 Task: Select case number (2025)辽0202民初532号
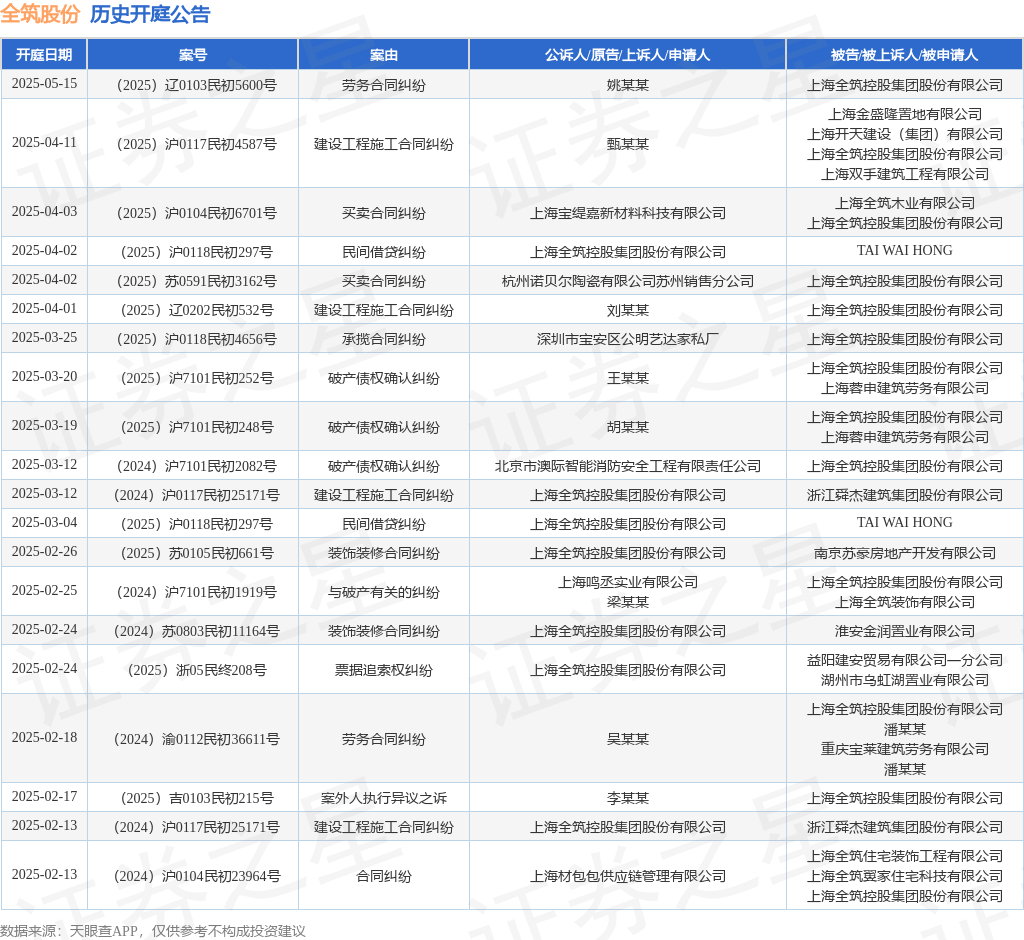(193, 310)
